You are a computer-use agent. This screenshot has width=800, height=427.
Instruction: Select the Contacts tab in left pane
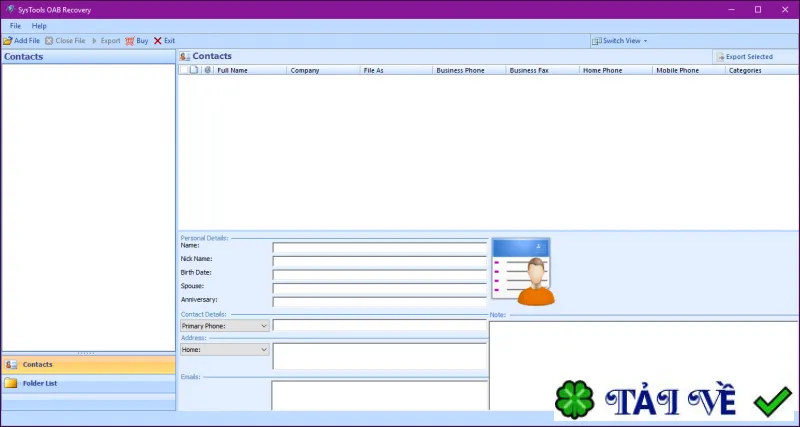click(x=88, y=365)
